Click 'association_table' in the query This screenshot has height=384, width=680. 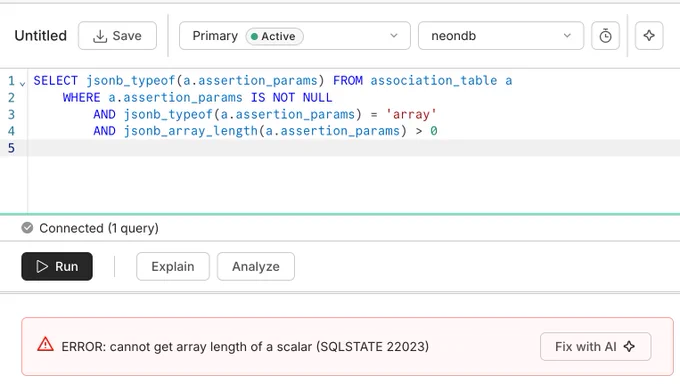(x=434, y=80)
